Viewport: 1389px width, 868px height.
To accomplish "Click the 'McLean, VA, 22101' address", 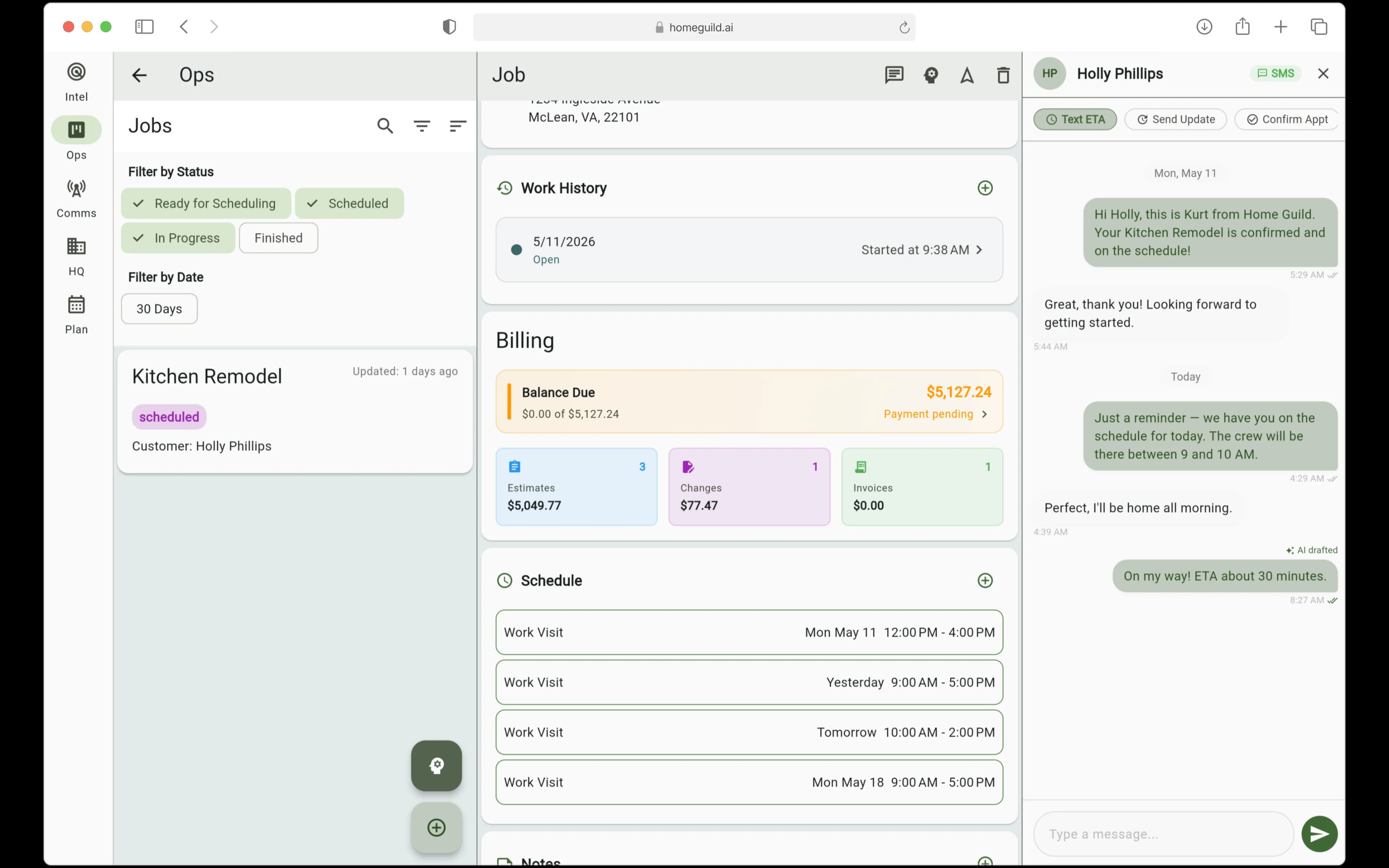I will click(x=584, y=117).
